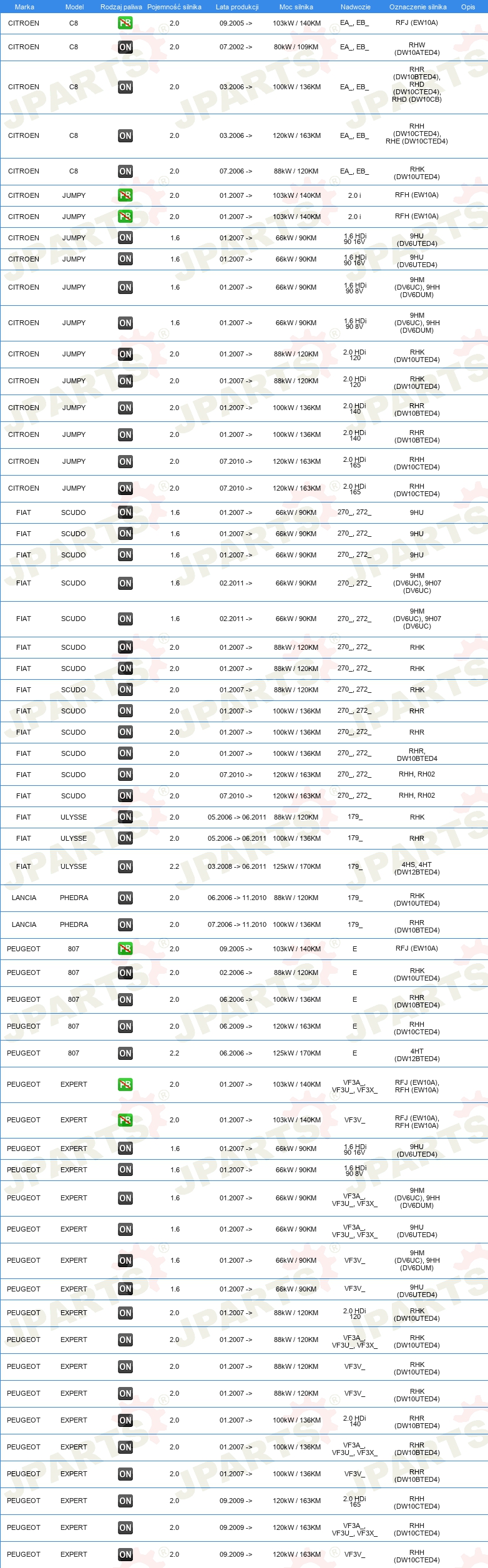Click the 03.2006 -> date for C8 120kW
488x1568 pixels.
pos(236,135)
